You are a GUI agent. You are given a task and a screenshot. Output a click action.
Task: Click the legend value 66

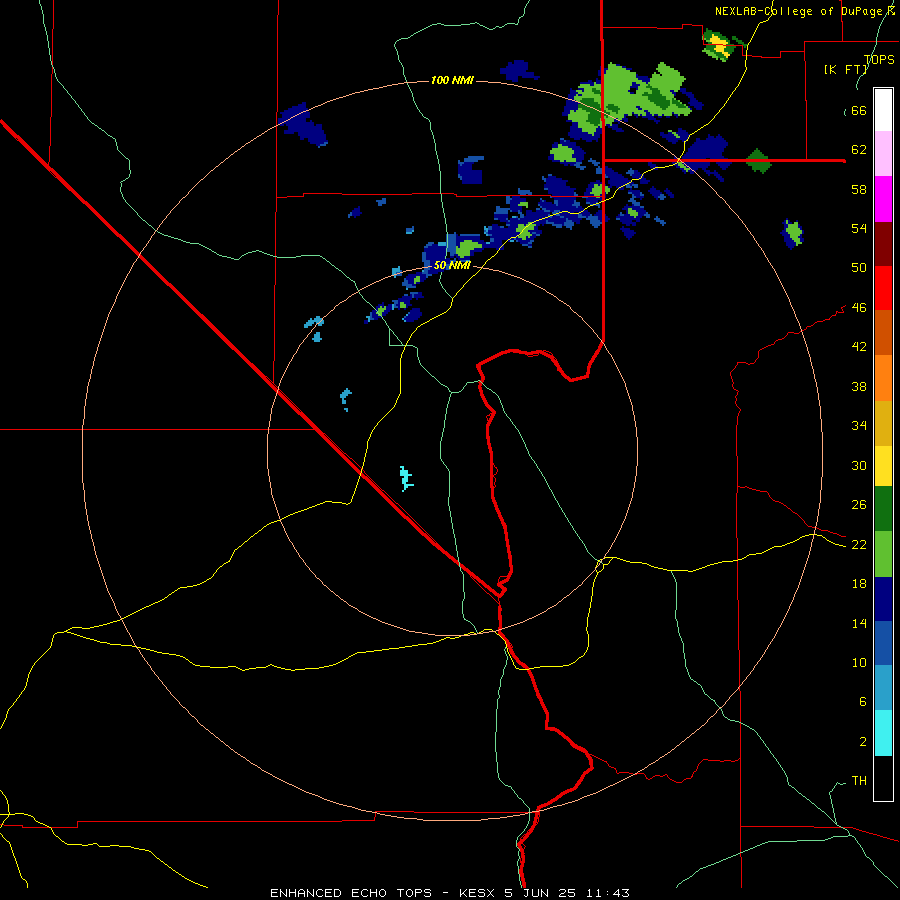pos(859,111)
